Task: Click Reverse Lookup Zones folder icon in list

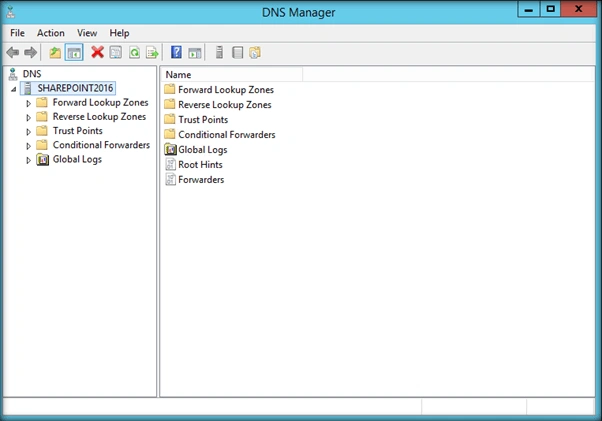Action: tap(170, 104)
